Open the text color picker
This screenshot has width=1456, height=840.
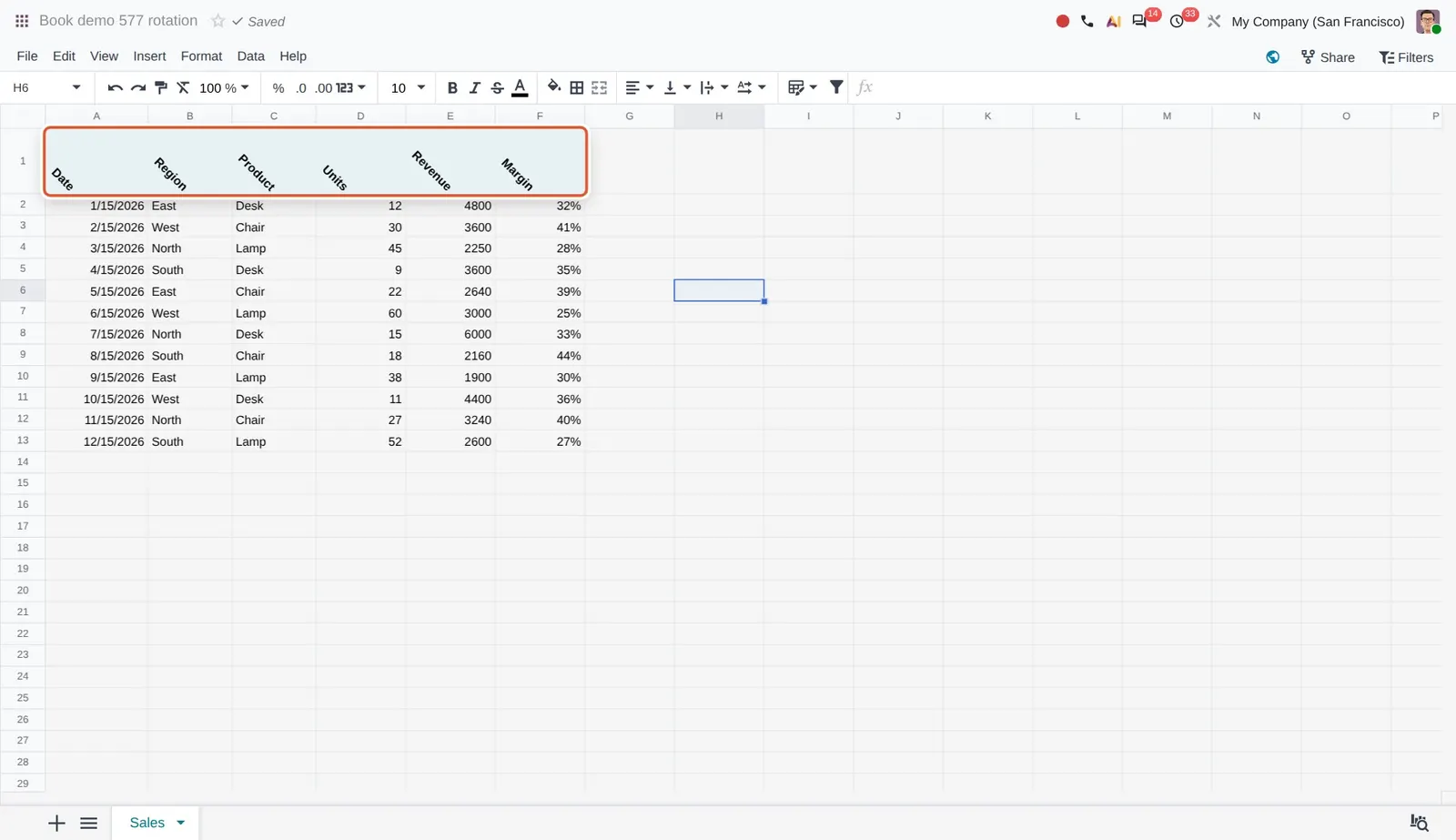point(520,87)
